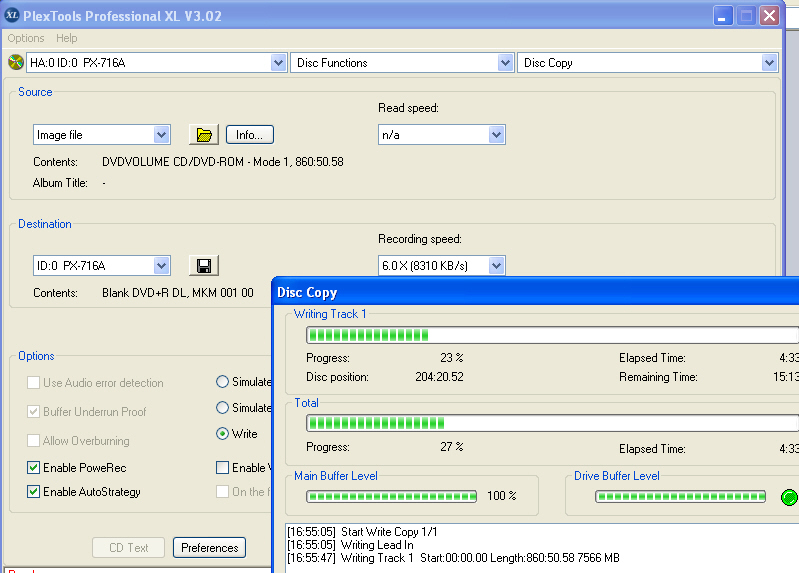Open the Read speed n/a dropdown
This screenshot has height=573, width=799.
tap(496, 135)
